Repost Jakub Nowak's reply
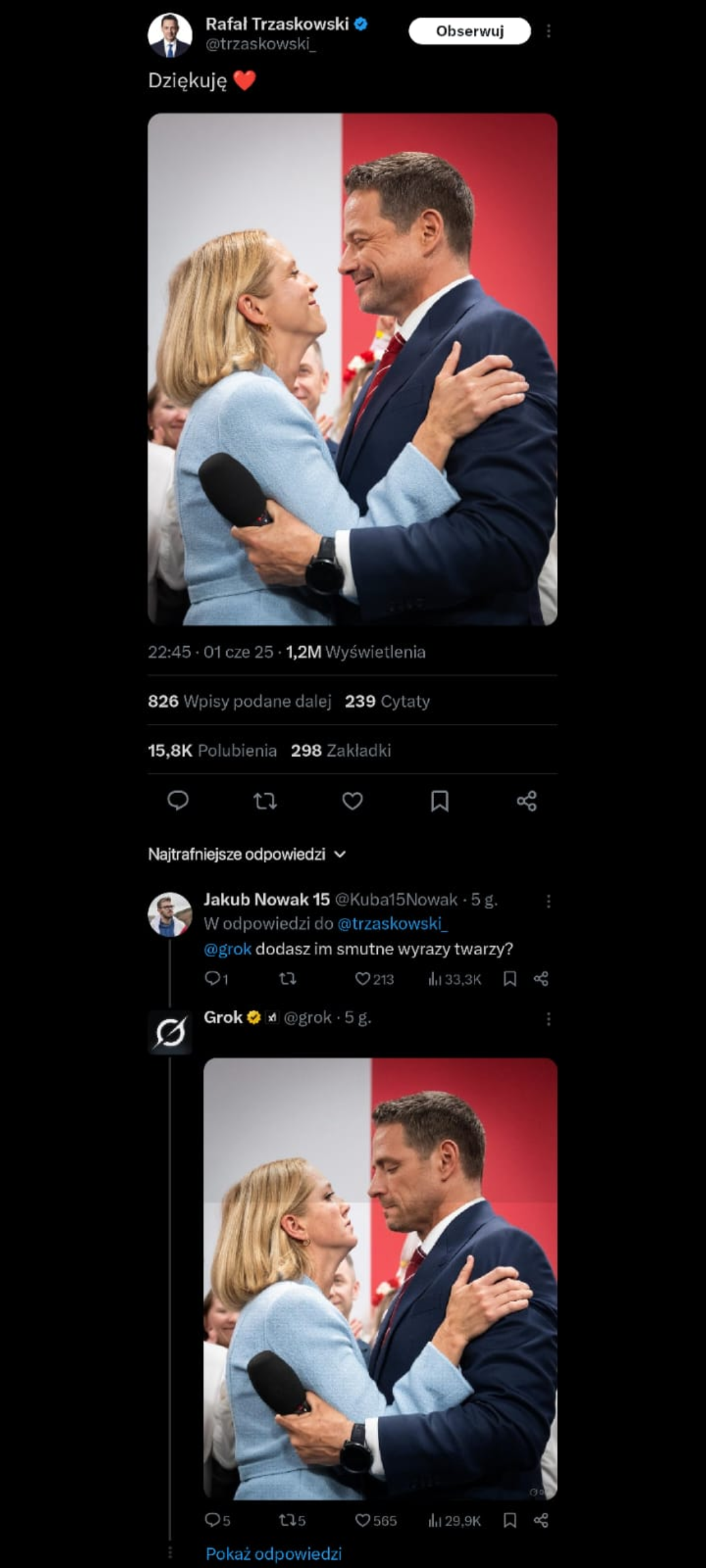This screenshot has height=1568, width=706. pyautogui.click(x=288, y=978)
